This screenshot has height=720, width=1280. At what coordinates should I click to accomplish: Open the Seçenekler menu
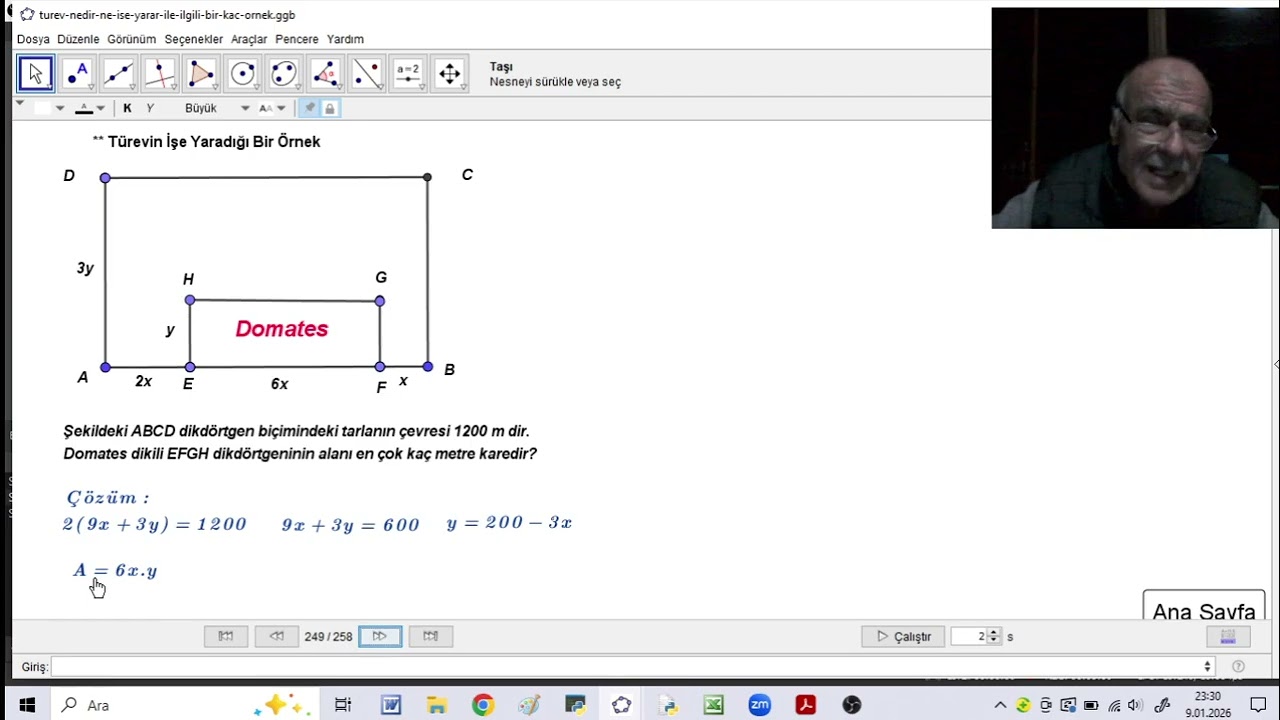pyautogui.click(x=194, y=39)
